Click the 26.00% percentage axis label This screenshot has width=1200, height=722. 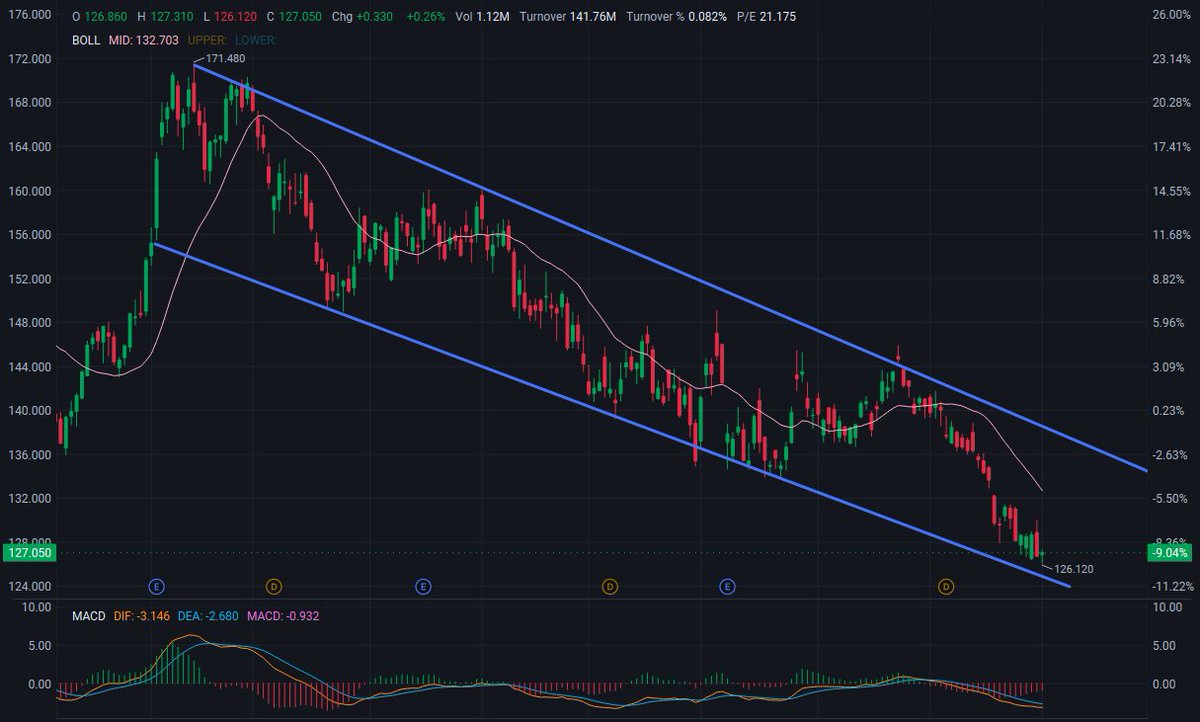pos(1171,15)
